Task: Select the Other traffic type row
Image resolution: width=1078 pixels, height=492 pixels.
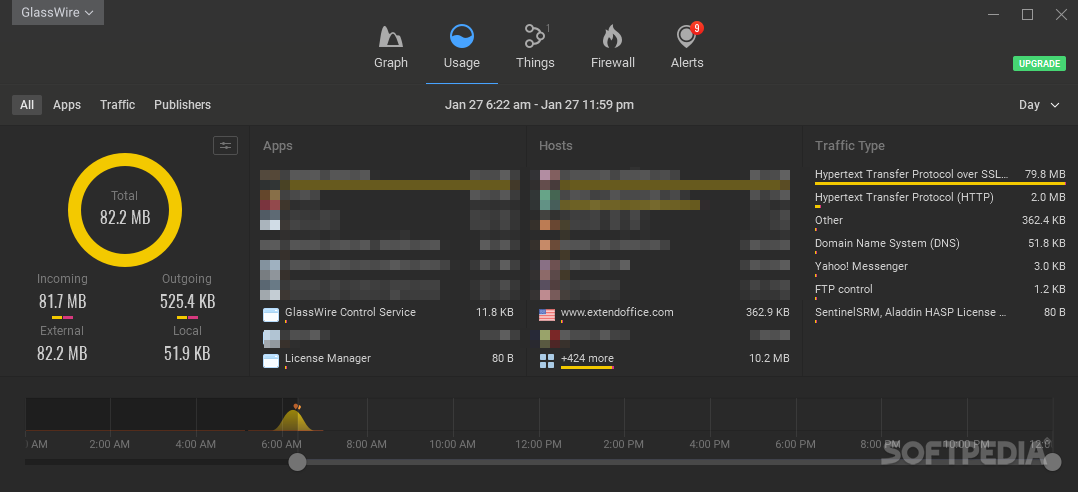Action: (940, 221)
